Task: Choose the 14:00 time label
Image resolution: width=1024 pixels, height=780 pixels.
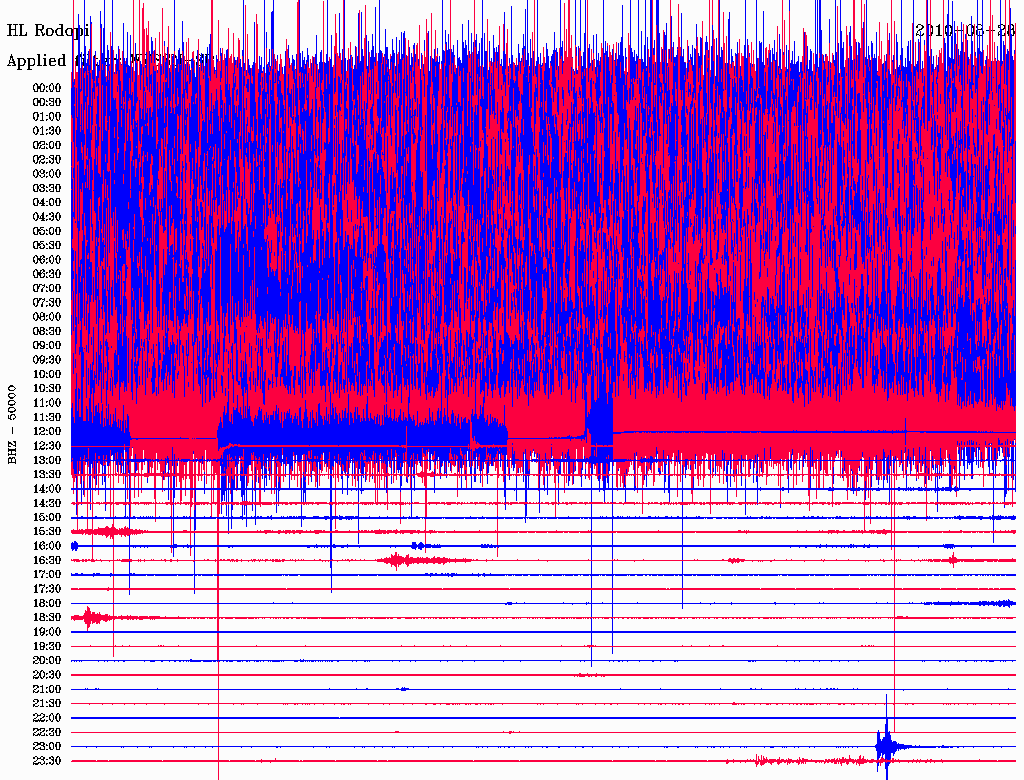Action: 47,489
